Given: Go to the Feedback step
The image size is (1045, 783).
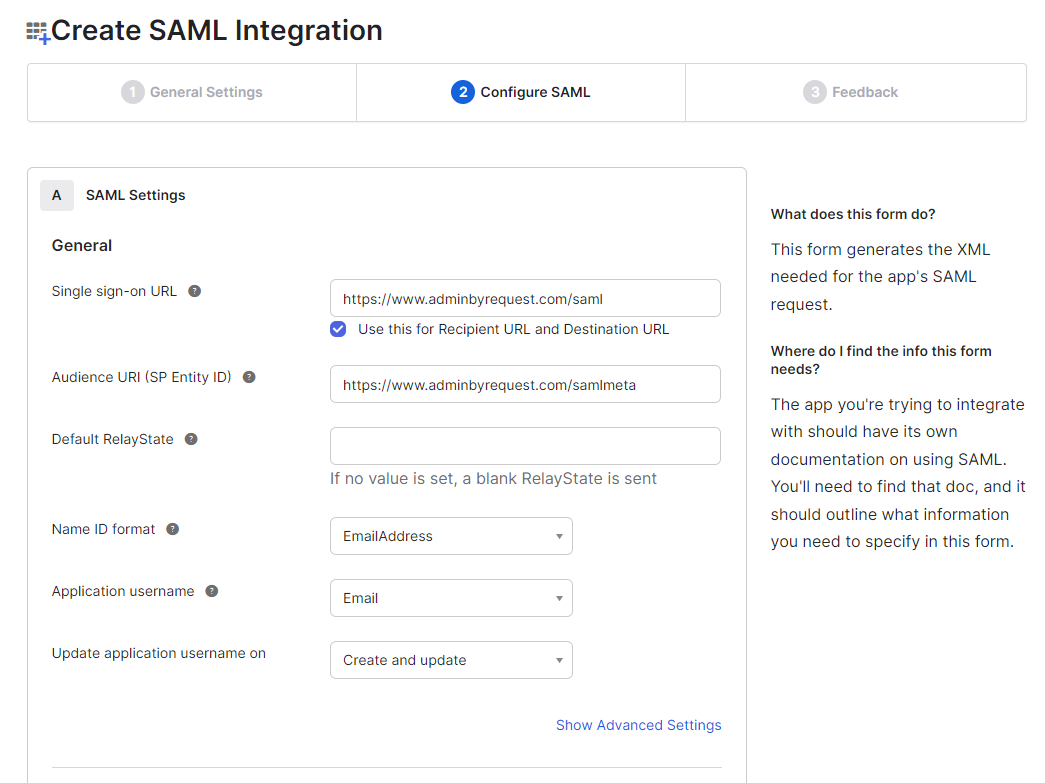Looking at the screenshot, I should coord(856,93).
